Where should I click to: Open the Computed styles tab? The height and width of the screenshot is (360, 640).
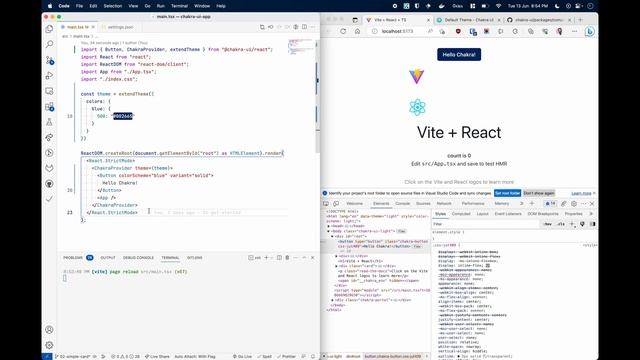click(x=461, y=213)
